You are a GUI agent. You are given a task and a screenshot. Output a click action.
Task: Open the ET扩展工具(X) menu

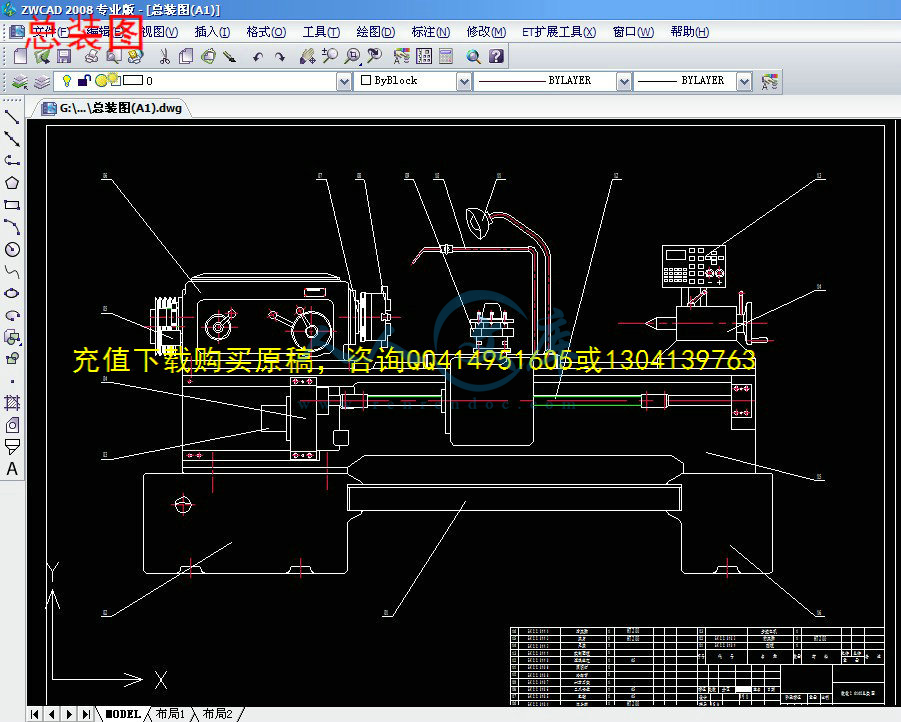559,32
